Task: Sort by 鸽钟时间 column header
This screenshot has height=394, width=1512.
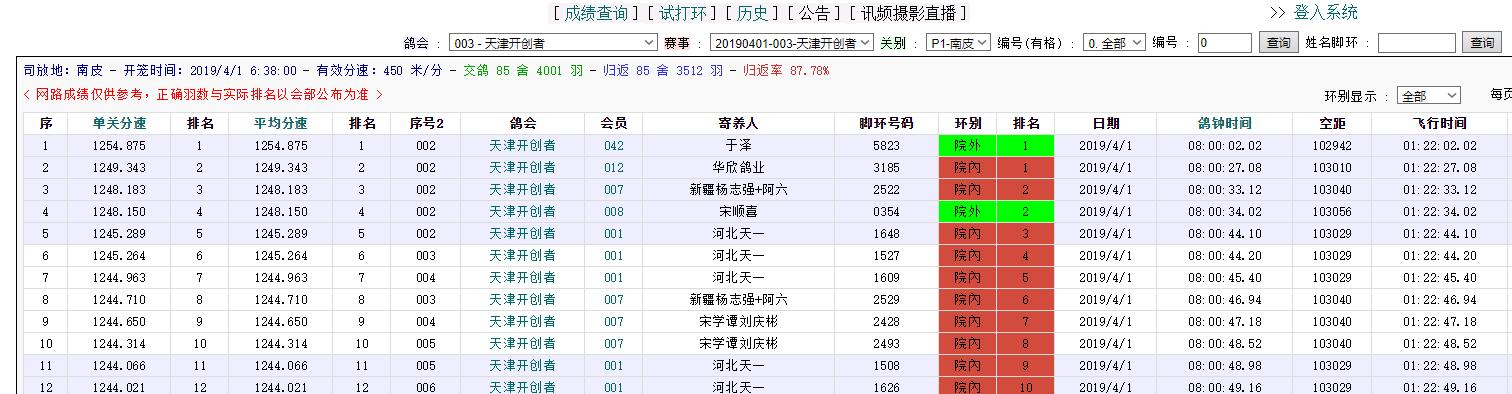Action: (x=1224, y=124)
